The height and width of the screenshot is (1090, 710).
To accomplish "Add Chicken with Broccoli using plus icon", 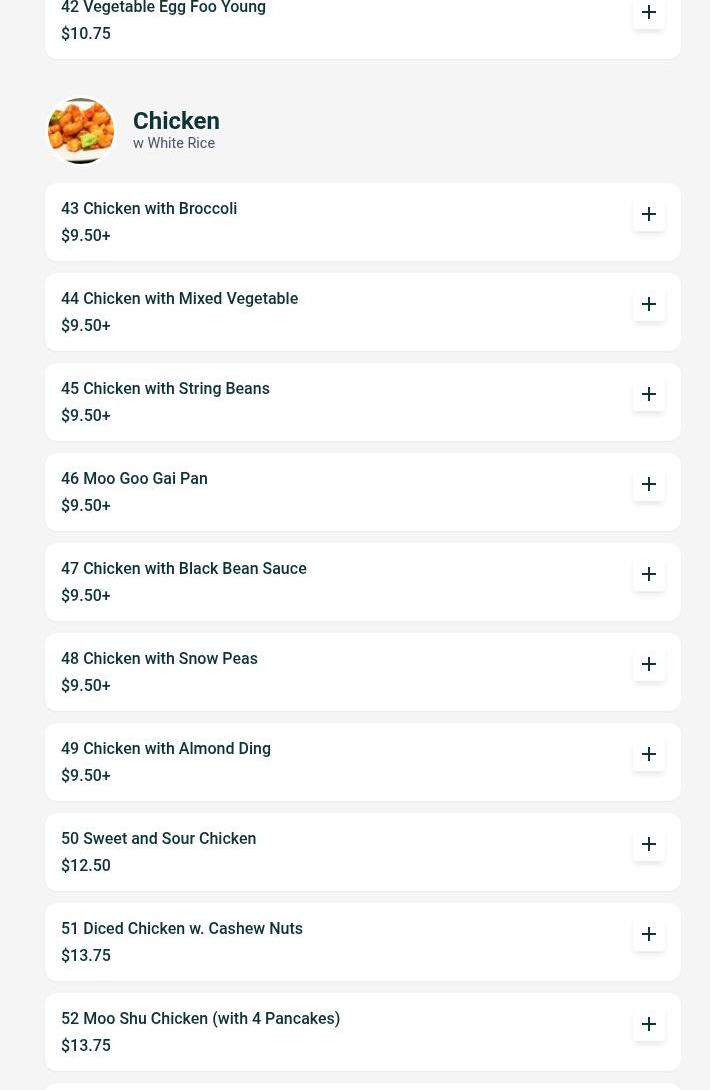I will [x=649, y=214].
